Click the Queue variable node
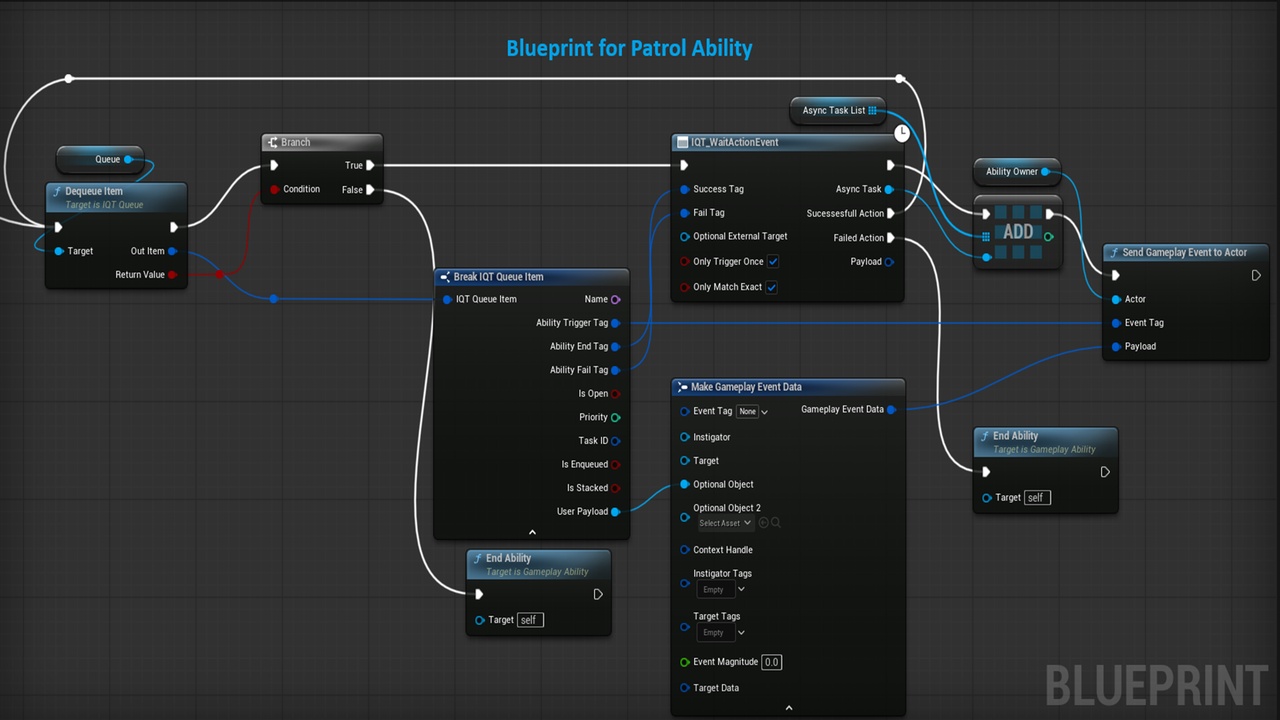The width and height of the screenshot is (1280, 720). pos(99,159)
